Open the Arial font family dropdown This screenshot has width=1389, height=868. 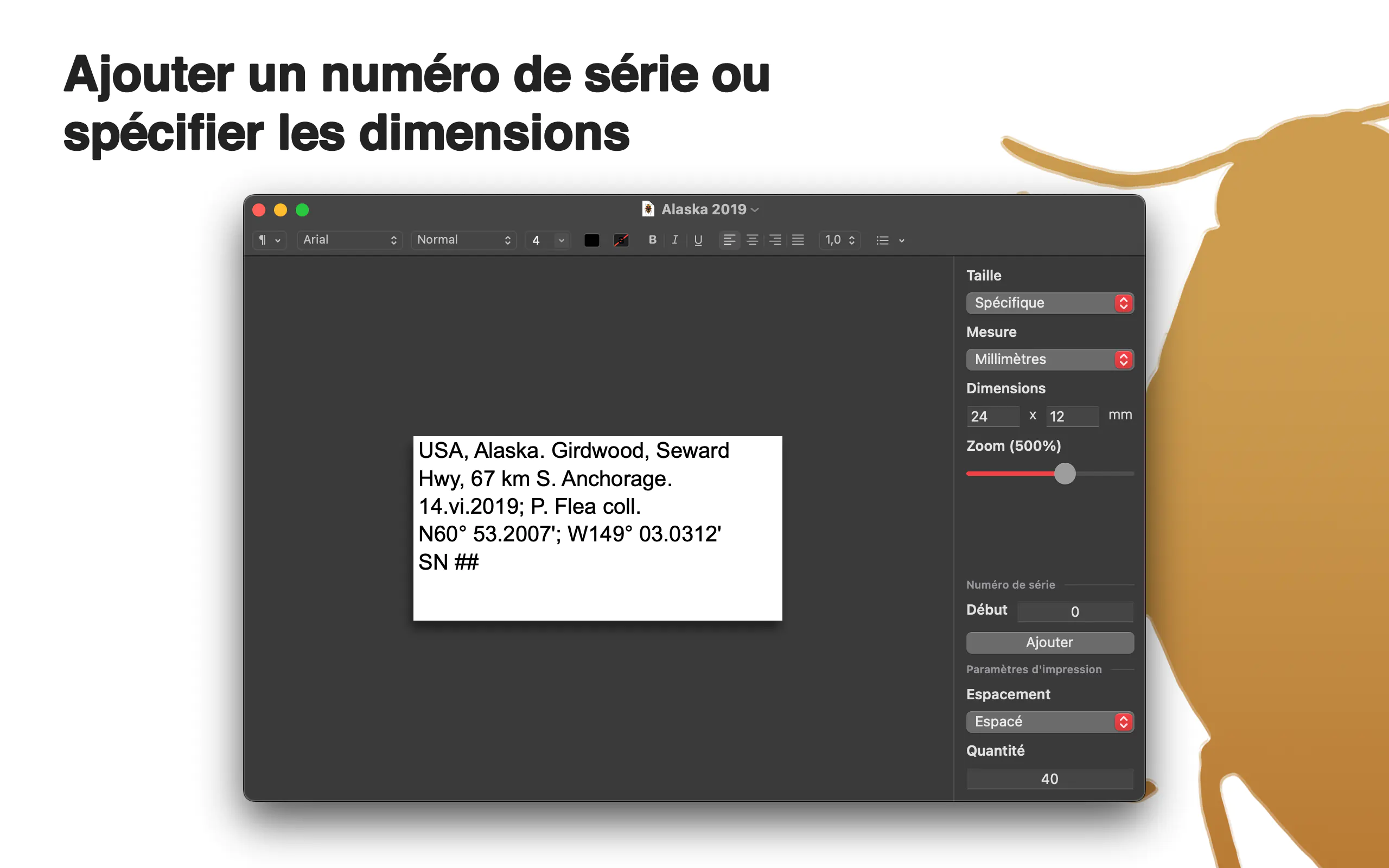[349, 240]
